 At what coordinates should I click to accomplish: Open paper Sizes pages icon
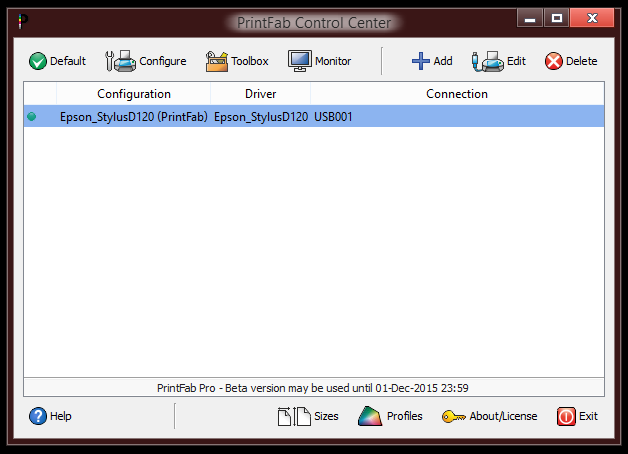(x=294, y=416)
